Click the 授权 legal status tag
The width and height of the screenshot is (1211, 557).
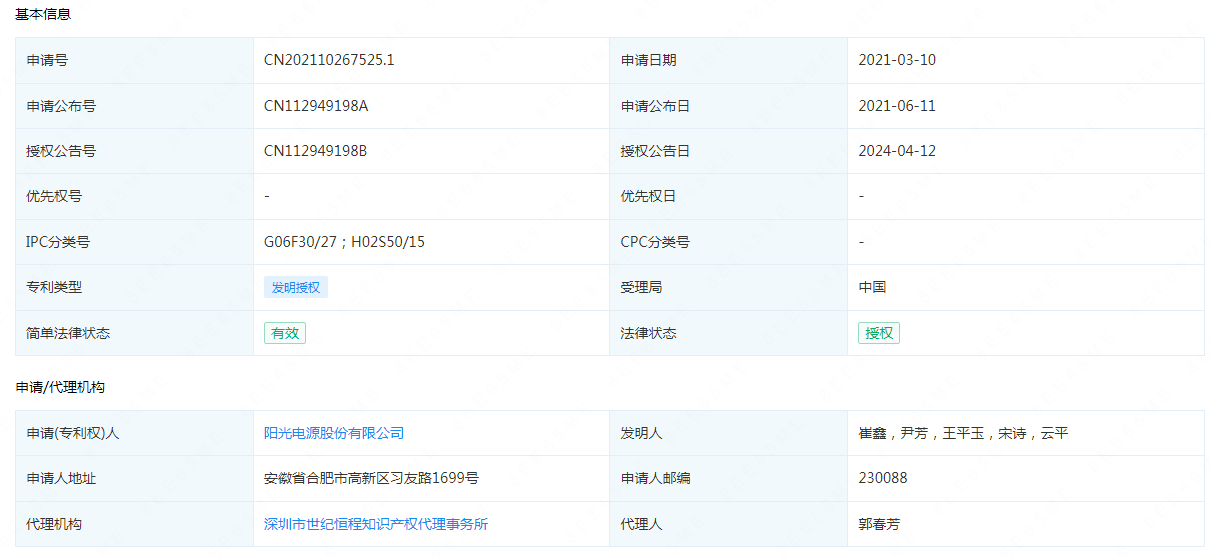(x=879, y=333)
